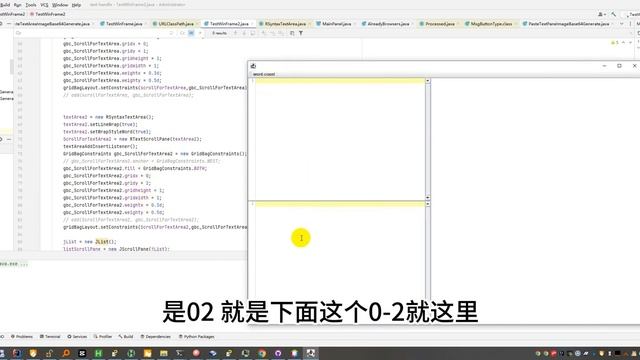The width and height of the screenshot is (640, 360).
Task: Toggle match case in find bar
Action: click(182, 33)
